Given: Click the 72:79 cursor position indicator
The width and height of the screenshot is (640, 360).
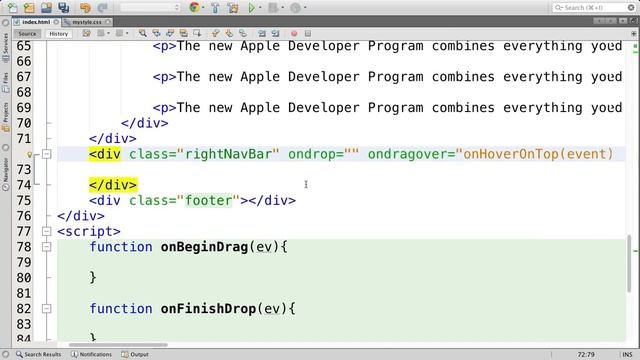Looking at the screenshot, I should pos(586,354).
